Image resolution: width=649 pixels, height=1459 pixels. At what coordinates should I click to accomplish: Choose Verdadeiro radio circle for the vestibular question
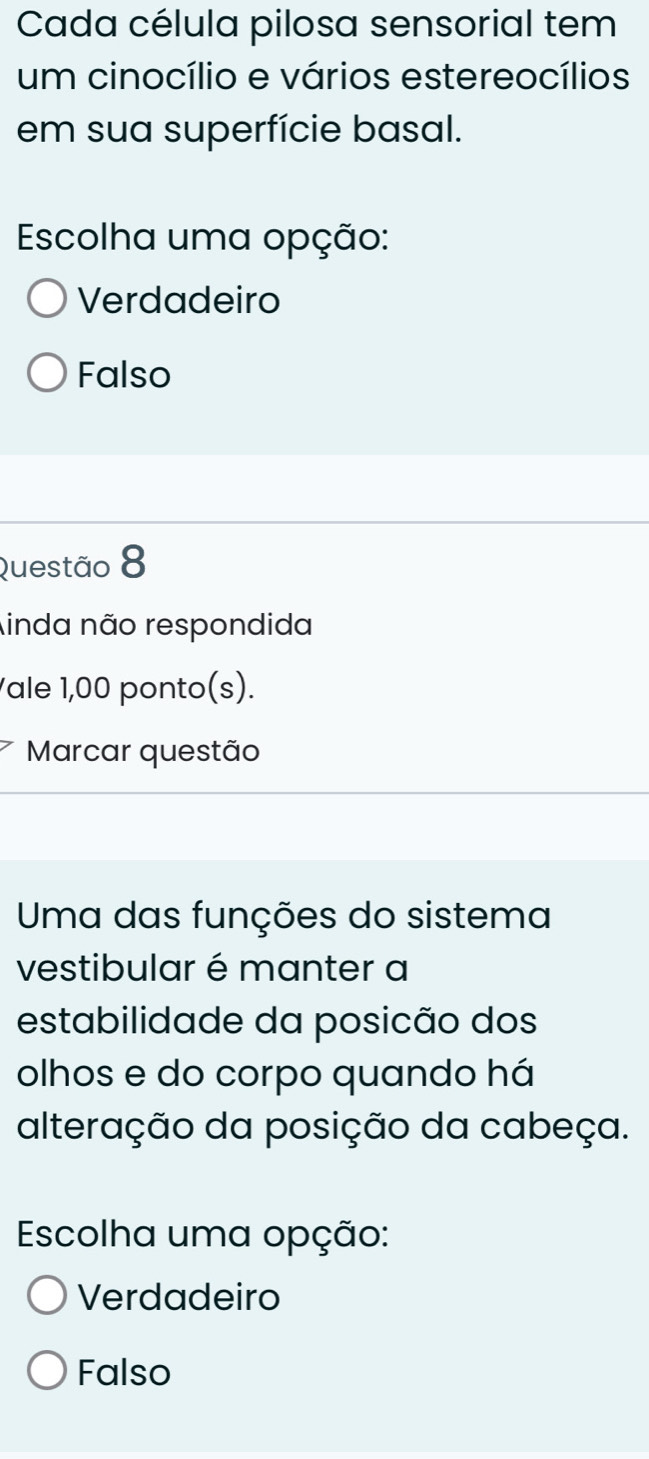47,1297
